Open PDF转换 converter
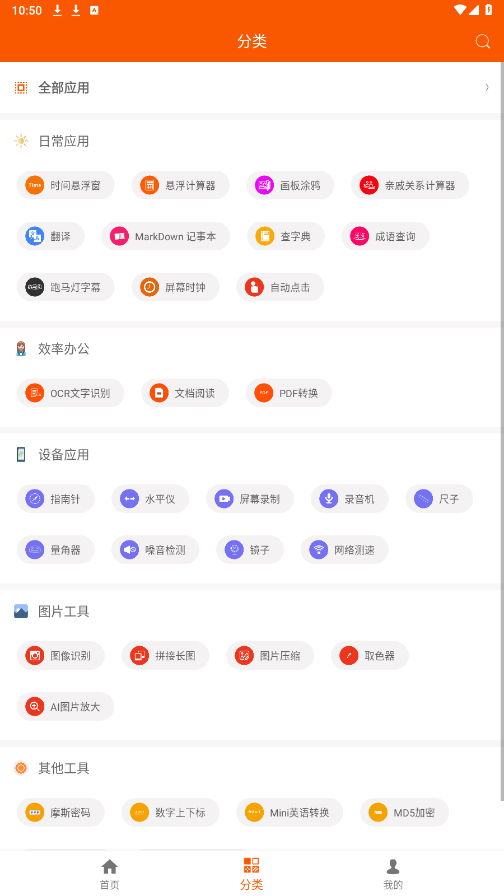Viewport: 504px width, 896px height. pos(289,393)
